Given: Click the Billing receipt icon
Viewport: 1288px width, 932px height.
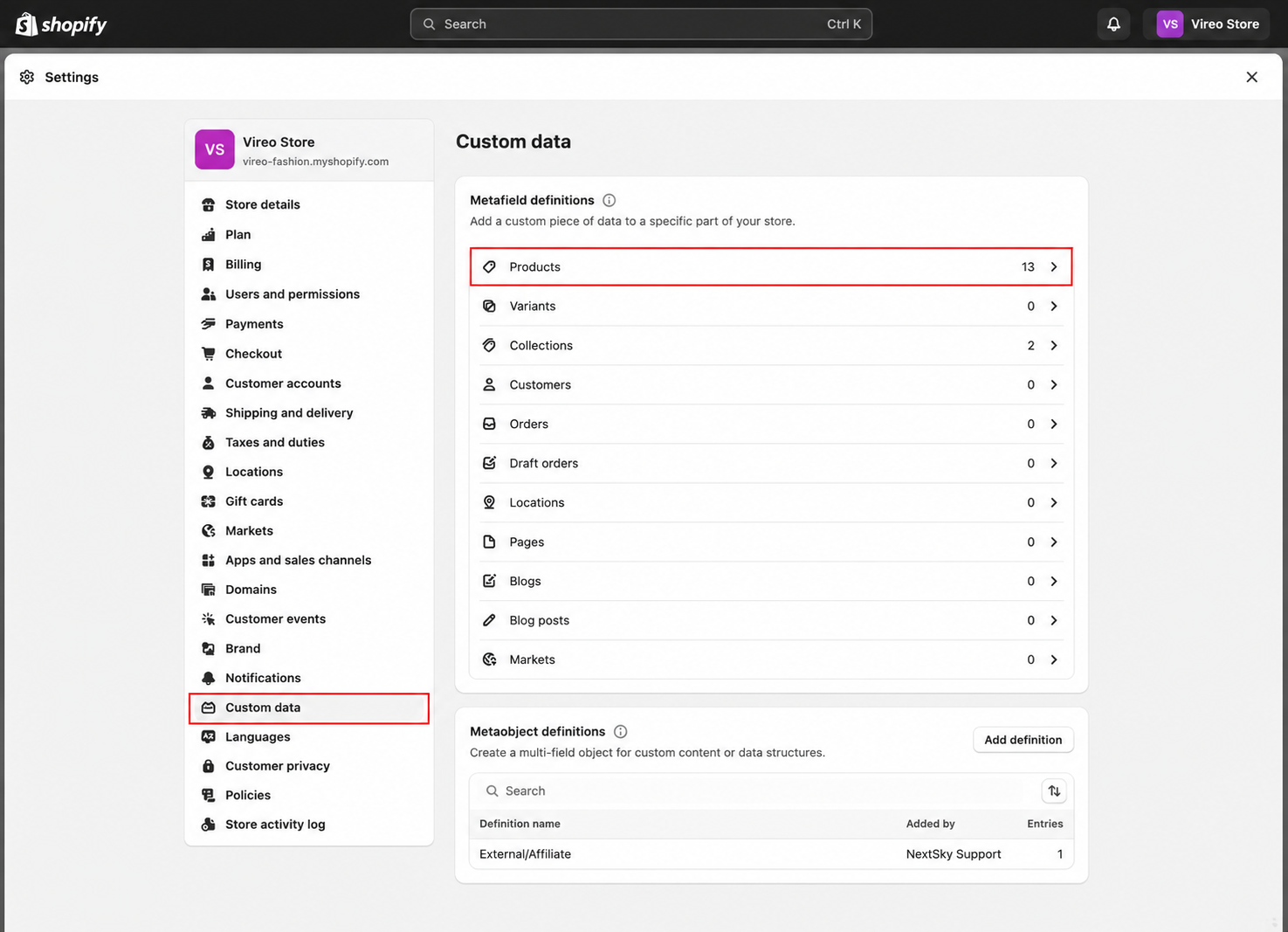Looking at the screenshot, I should tap(208, 264).
